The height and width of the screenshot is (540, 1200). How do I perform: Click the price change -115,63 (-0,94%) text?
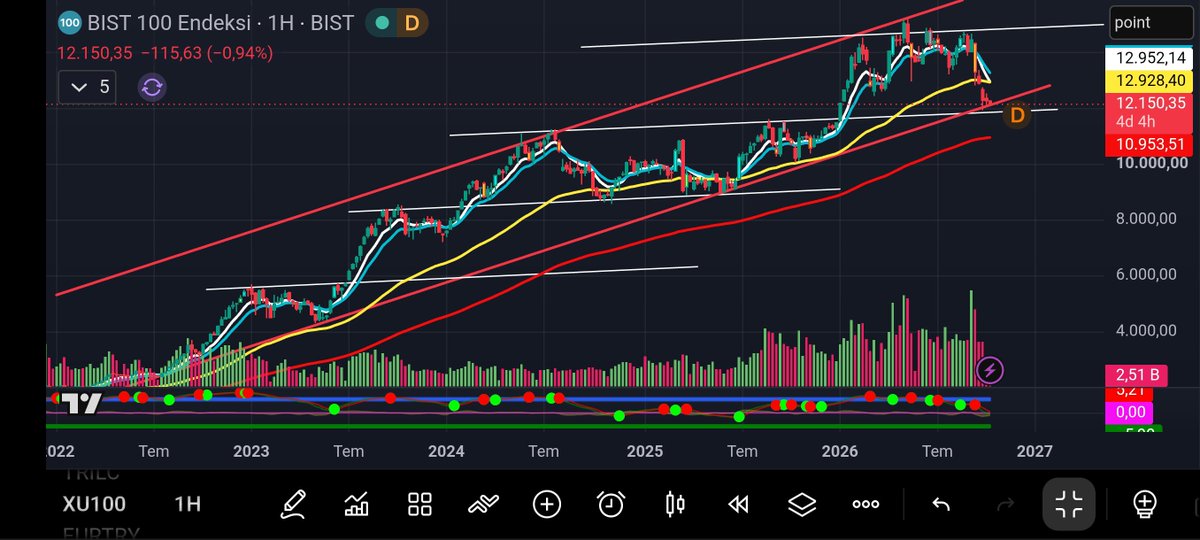209,52
